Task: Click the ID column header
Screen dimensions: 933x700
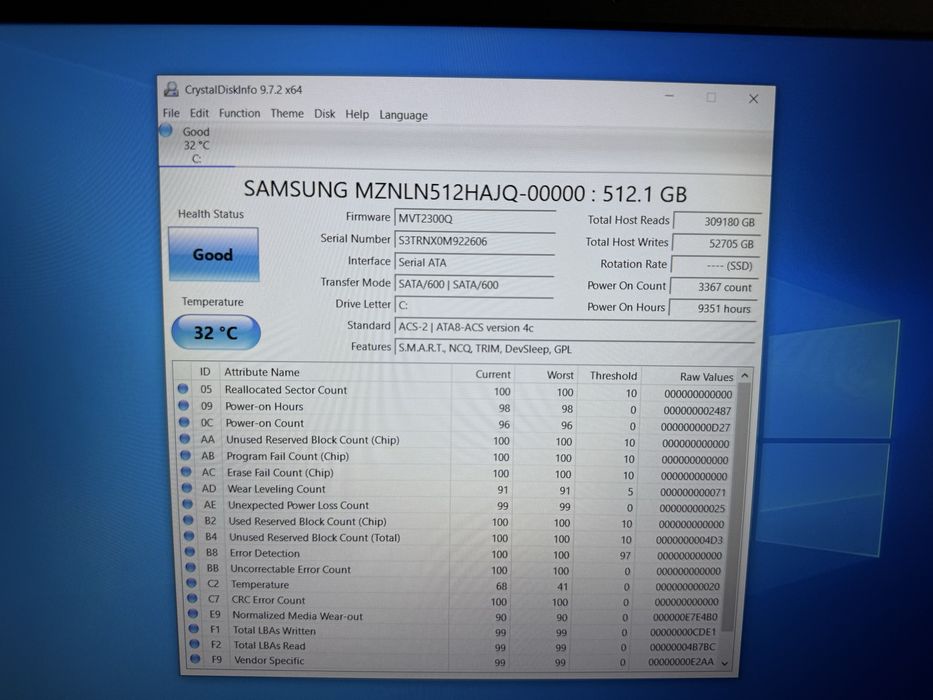Action: (x=205, y=371)
